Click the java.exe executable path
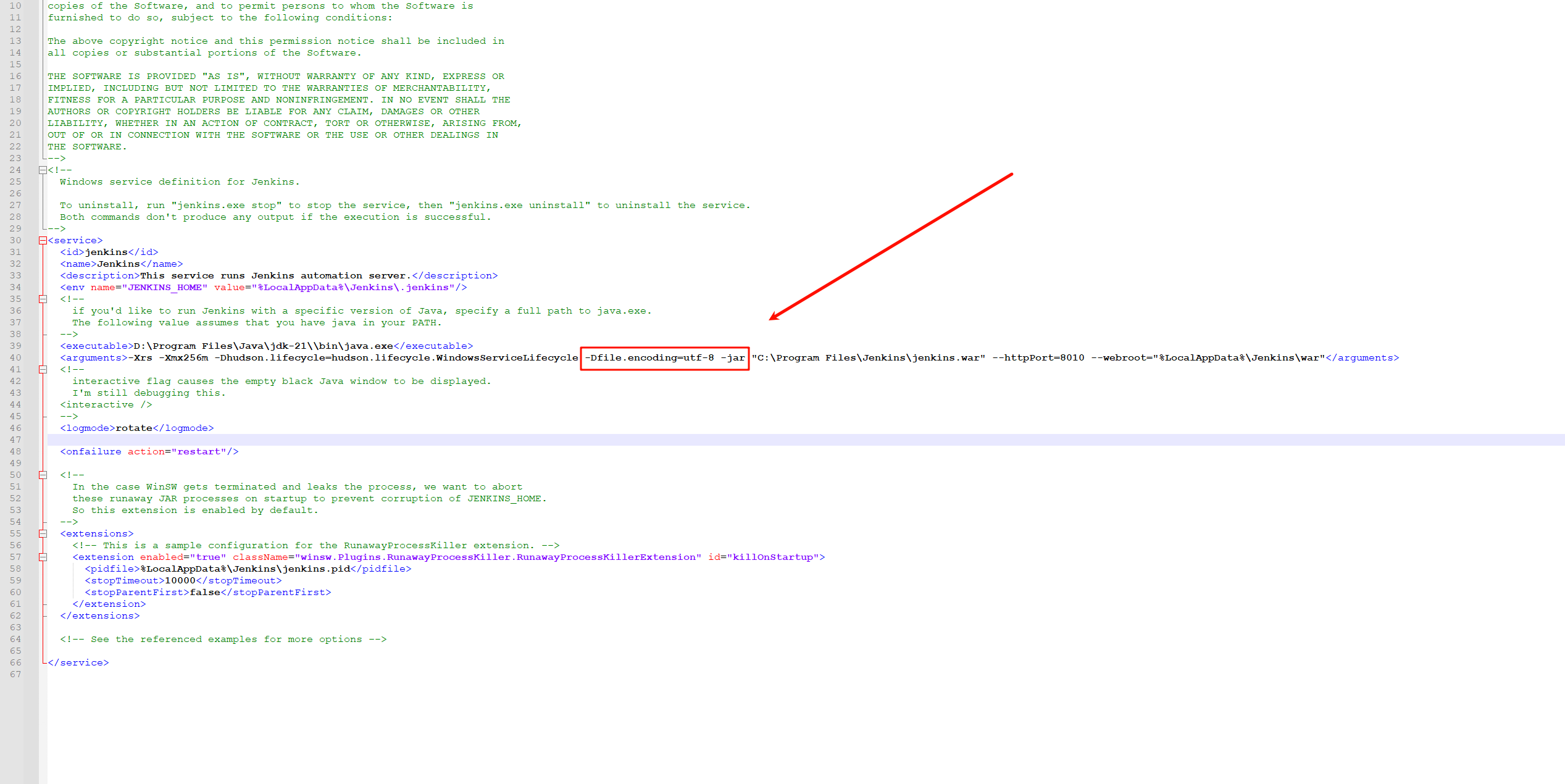 click(263, 346)
